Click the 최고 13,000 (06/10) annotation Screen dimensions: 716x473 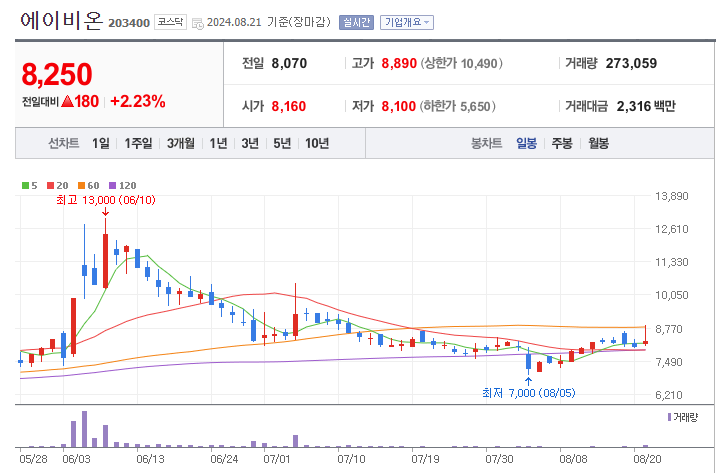coord(105,200)
